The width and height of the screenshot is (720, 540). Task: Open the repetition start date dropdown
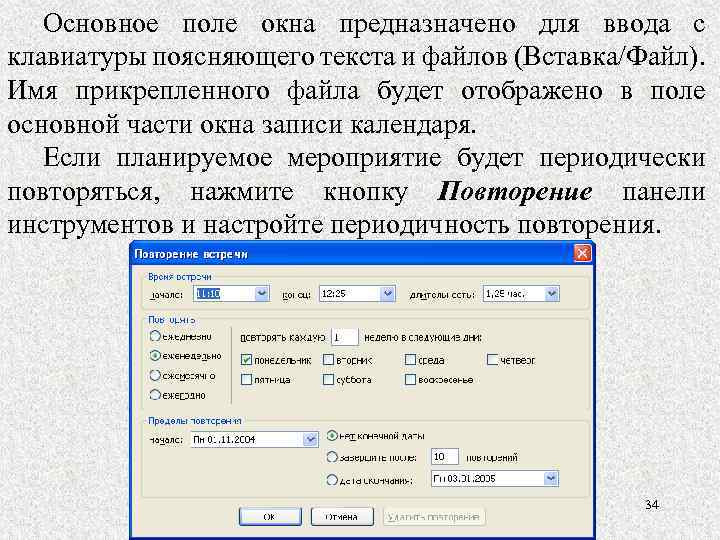click(310, 439)
